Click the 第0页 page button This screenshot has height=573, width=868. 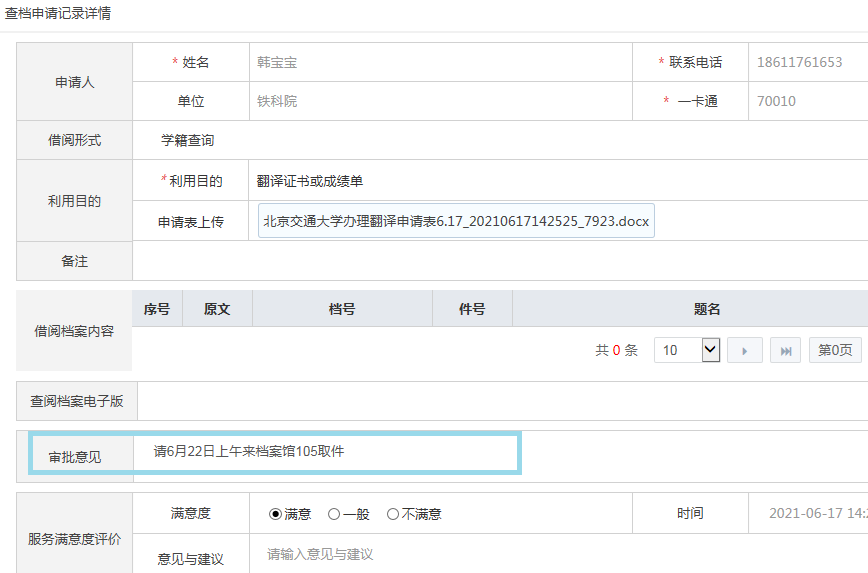point(834,350)
